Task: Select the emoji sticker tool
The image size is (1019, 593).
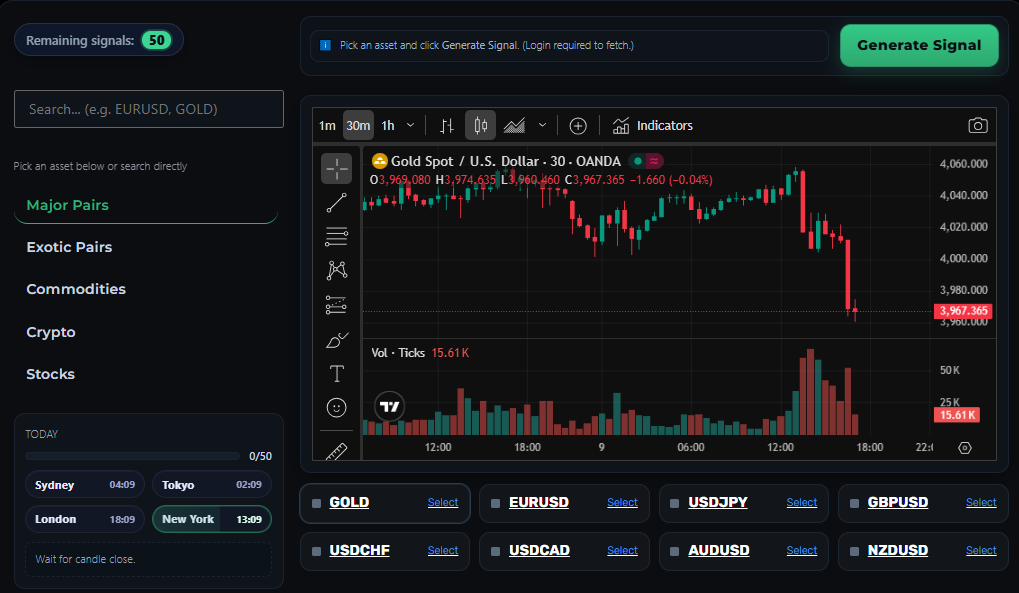Action: 336,407
